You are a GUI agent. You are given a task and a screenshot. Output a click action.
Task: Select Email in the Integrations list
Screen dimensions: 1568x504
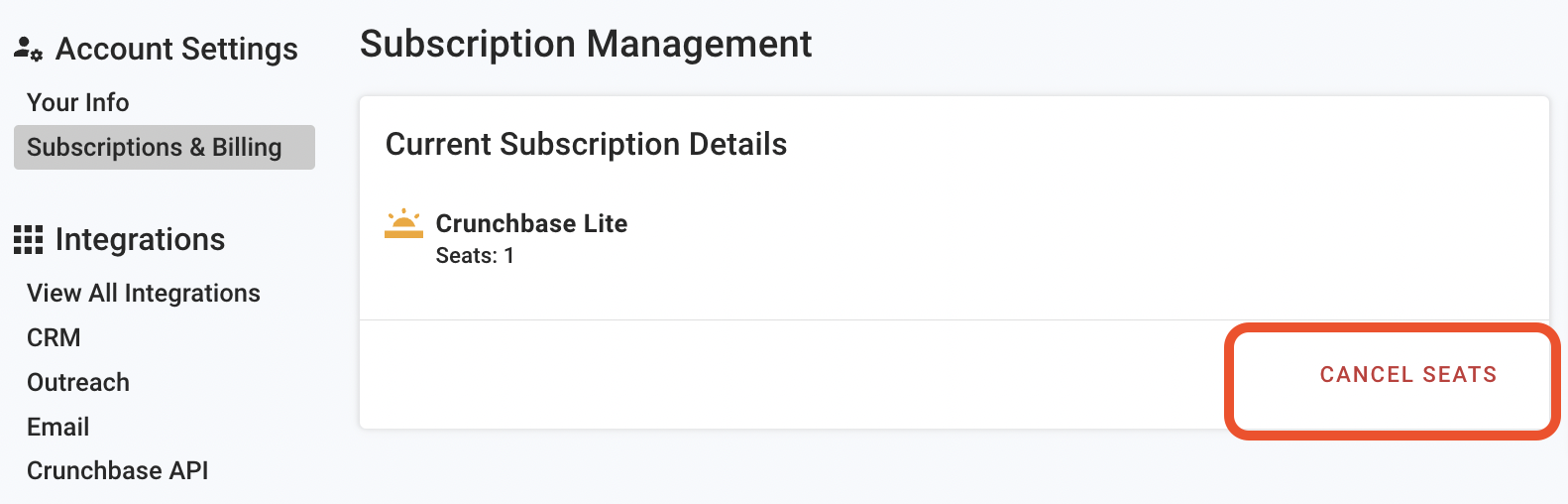(57, 427)
